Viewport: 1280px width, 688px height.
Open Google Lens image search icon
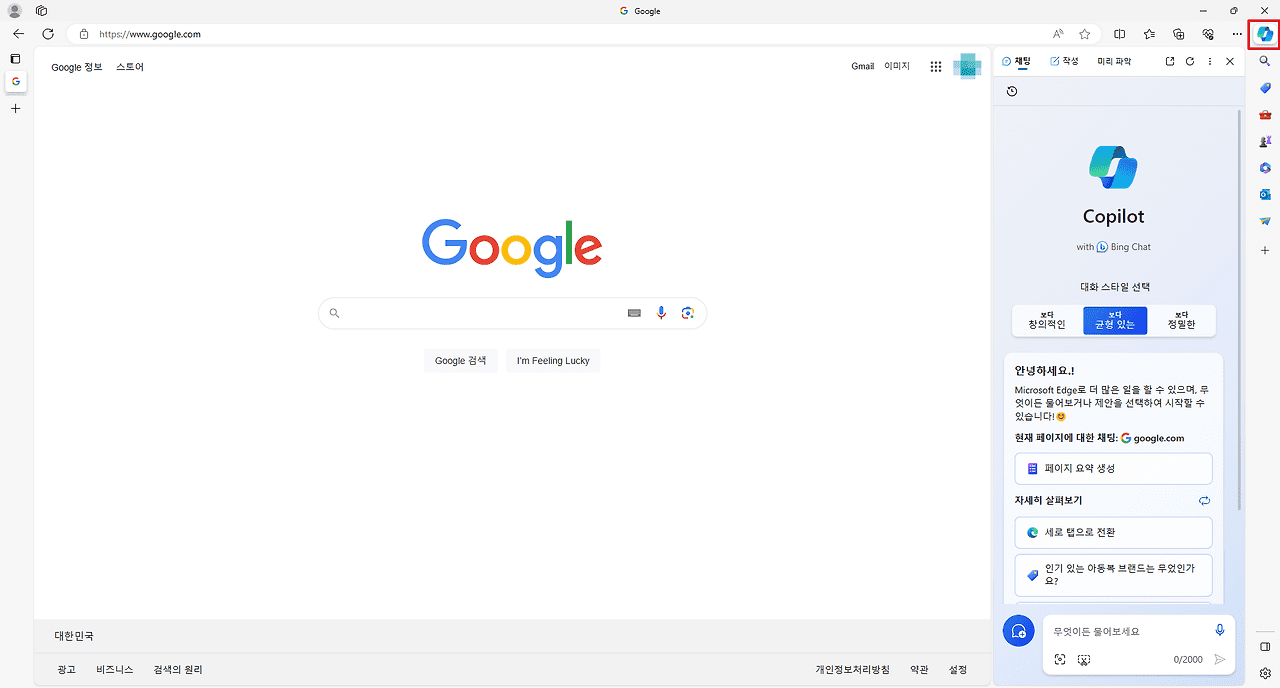(x=688, y=313)
